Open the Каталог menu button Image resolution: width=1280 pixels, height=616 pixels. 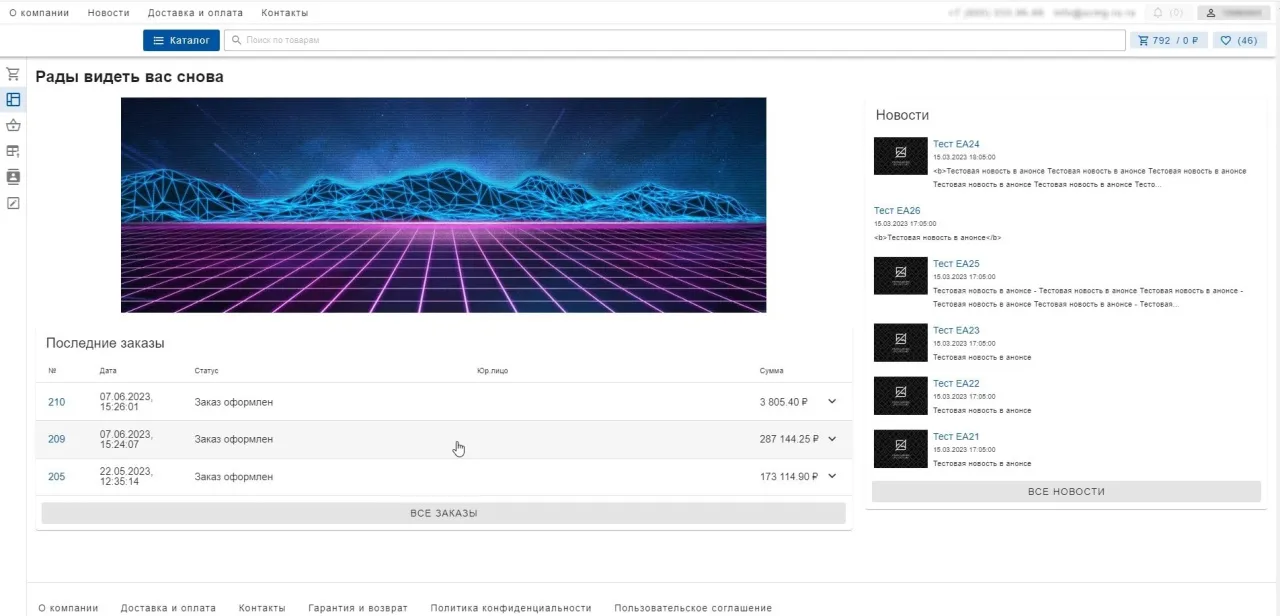(181, 41)
